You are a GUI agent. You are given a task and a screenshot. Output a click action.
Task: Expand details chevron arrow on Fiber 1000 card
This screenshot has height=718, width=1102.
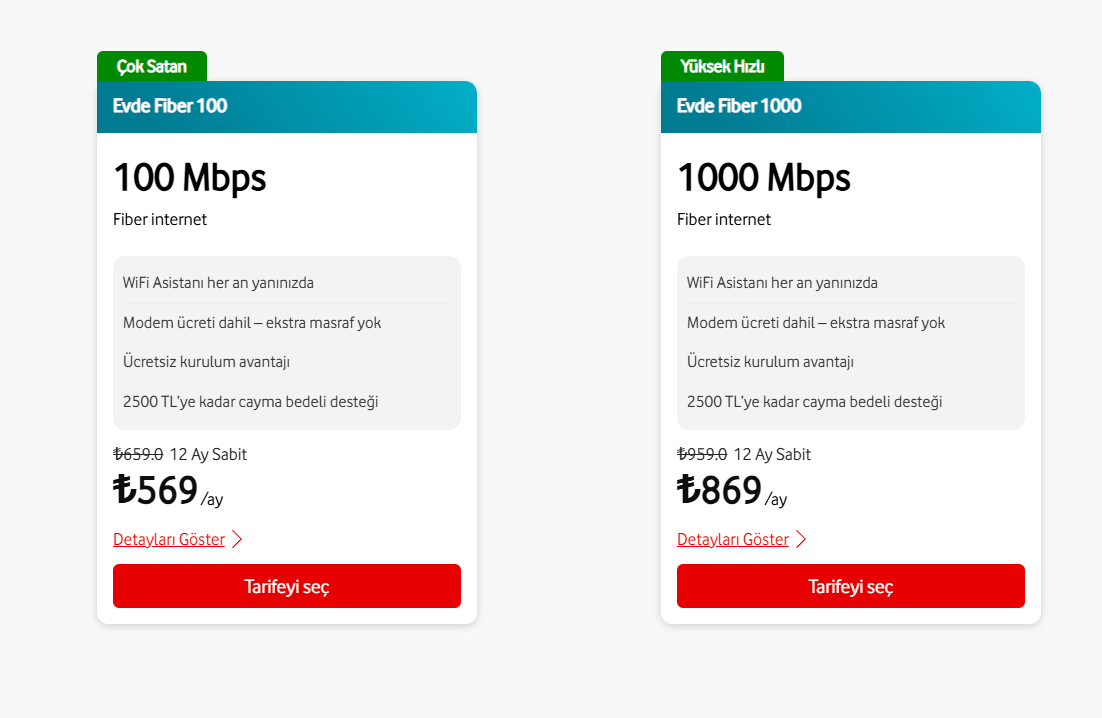[801, 540]
